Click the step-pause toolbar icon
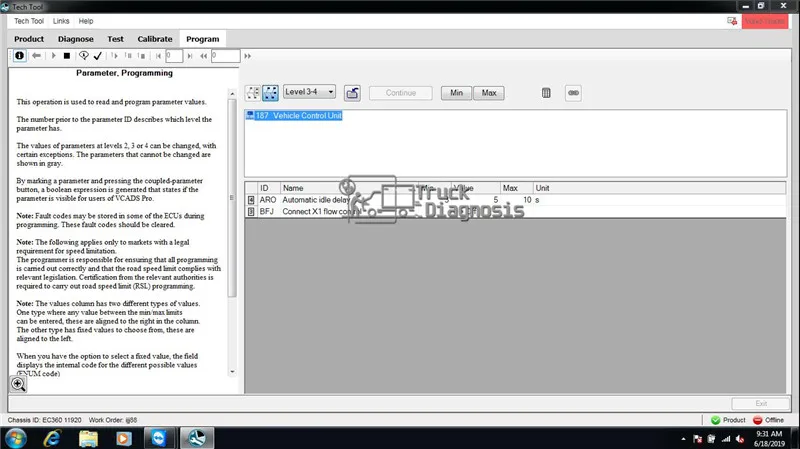The width and height of the screenshot is (800, 449). click(x=128, y=56)
